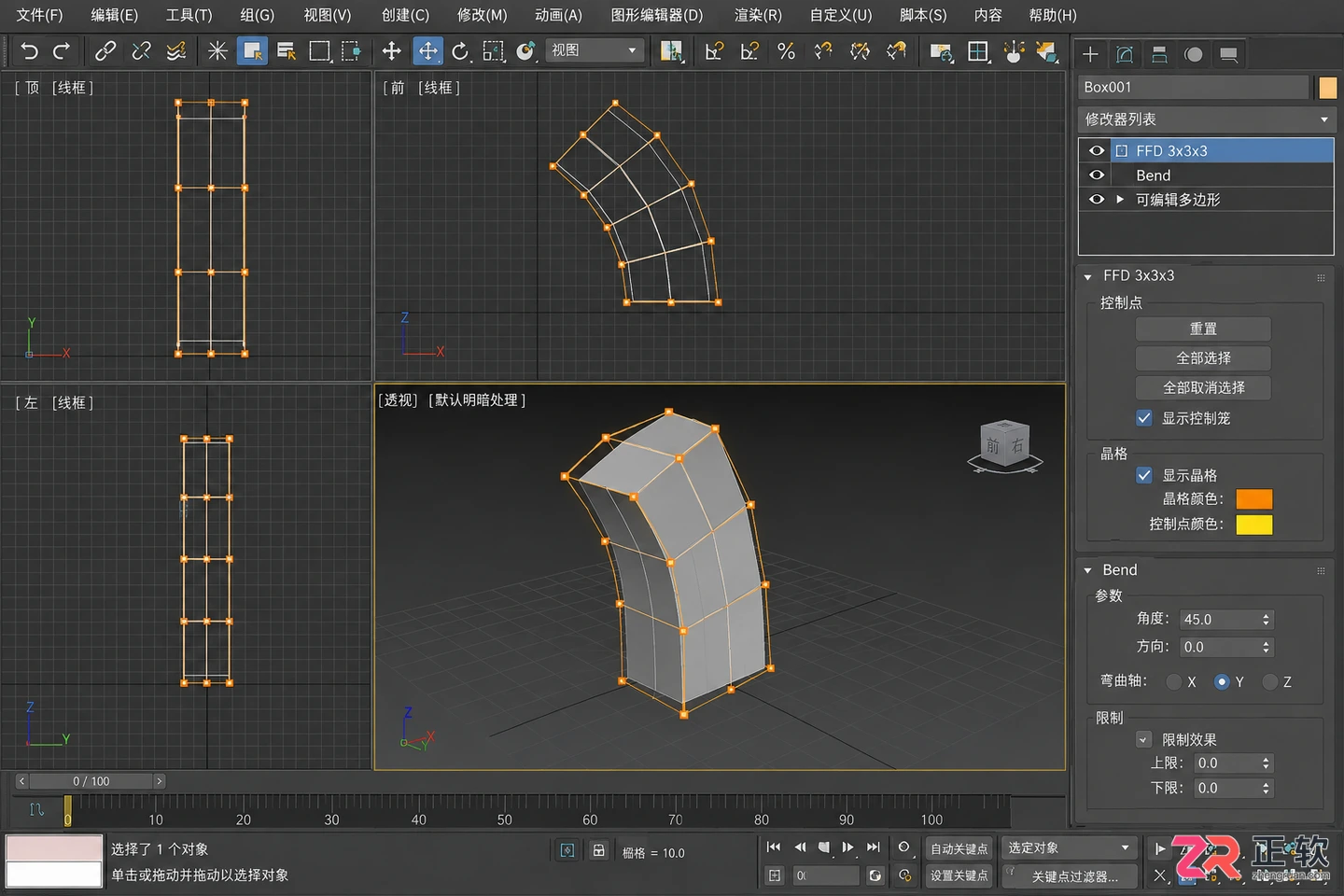
Task: Open the 晶格颜色 orange swatch
Action: pos(1253,499)
